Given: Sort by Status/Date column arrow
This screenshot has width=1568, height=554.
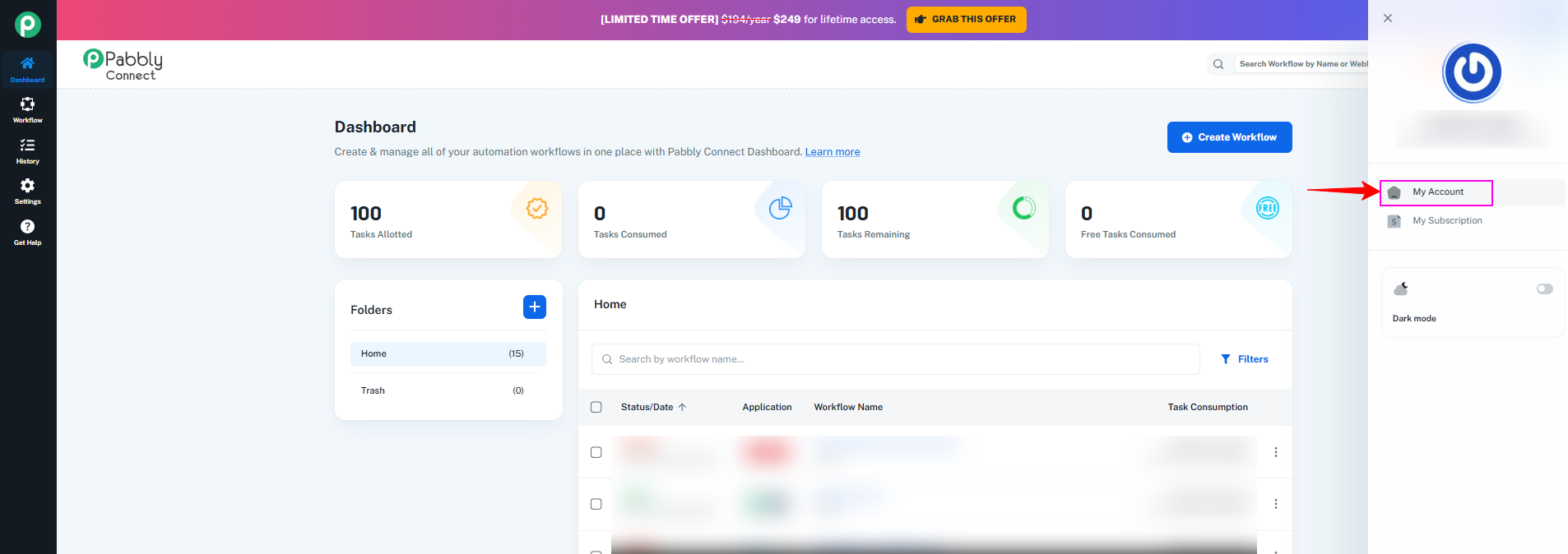Looking at the screenshot, I should point(682,407).
